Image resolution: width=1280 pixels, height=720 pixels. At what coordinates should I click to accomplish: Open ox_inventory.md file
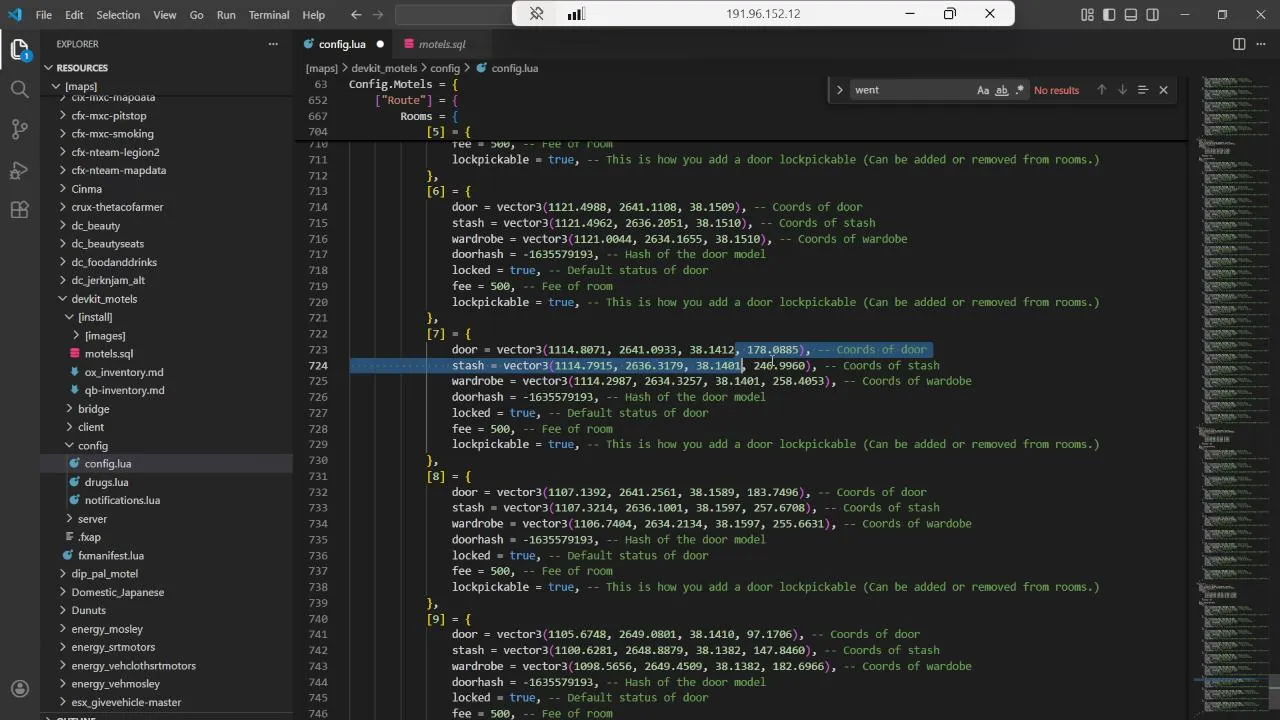[166, 372]
